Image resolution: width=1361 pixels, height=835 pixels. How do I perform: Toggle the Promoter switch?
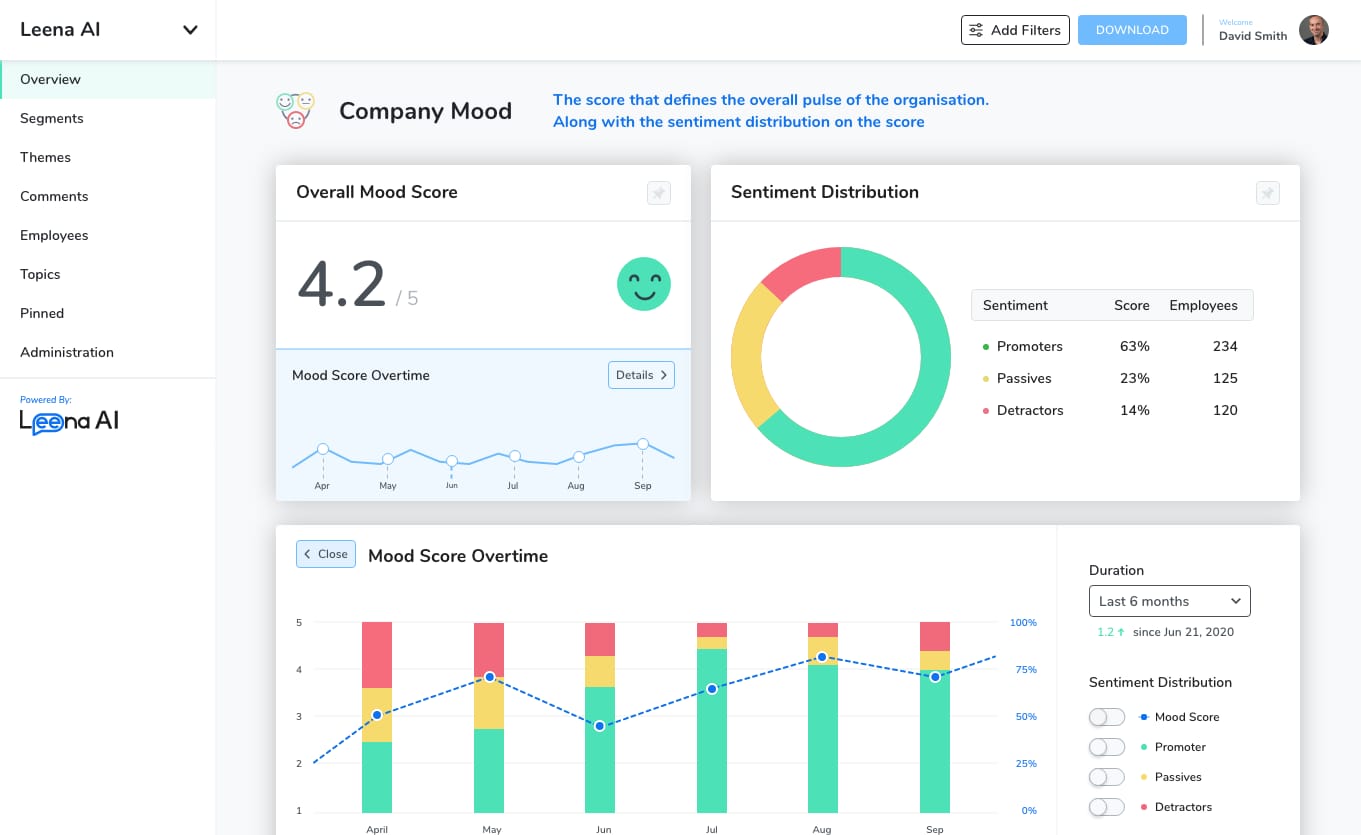[x=1107, y=747]
